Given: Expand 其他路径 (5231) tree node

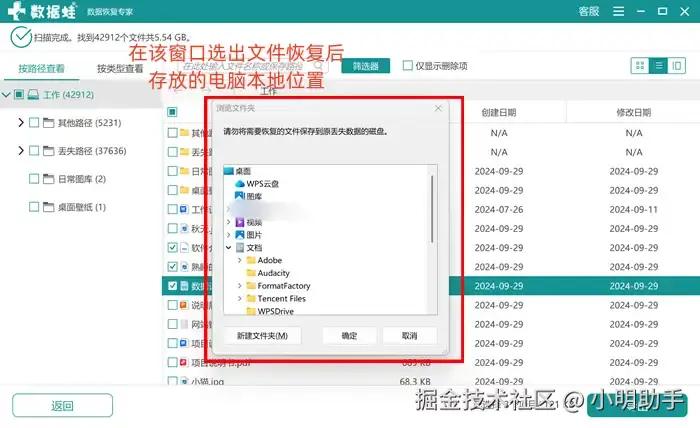Looking at the screenshot, I should coord(21,122).
